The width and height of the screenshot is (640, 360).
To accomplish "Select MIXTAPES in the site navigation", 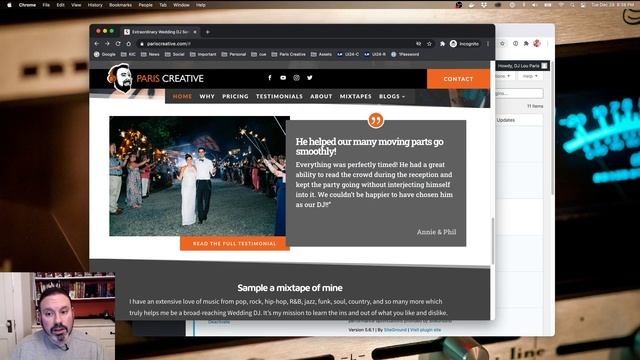I will coord(356,96).
